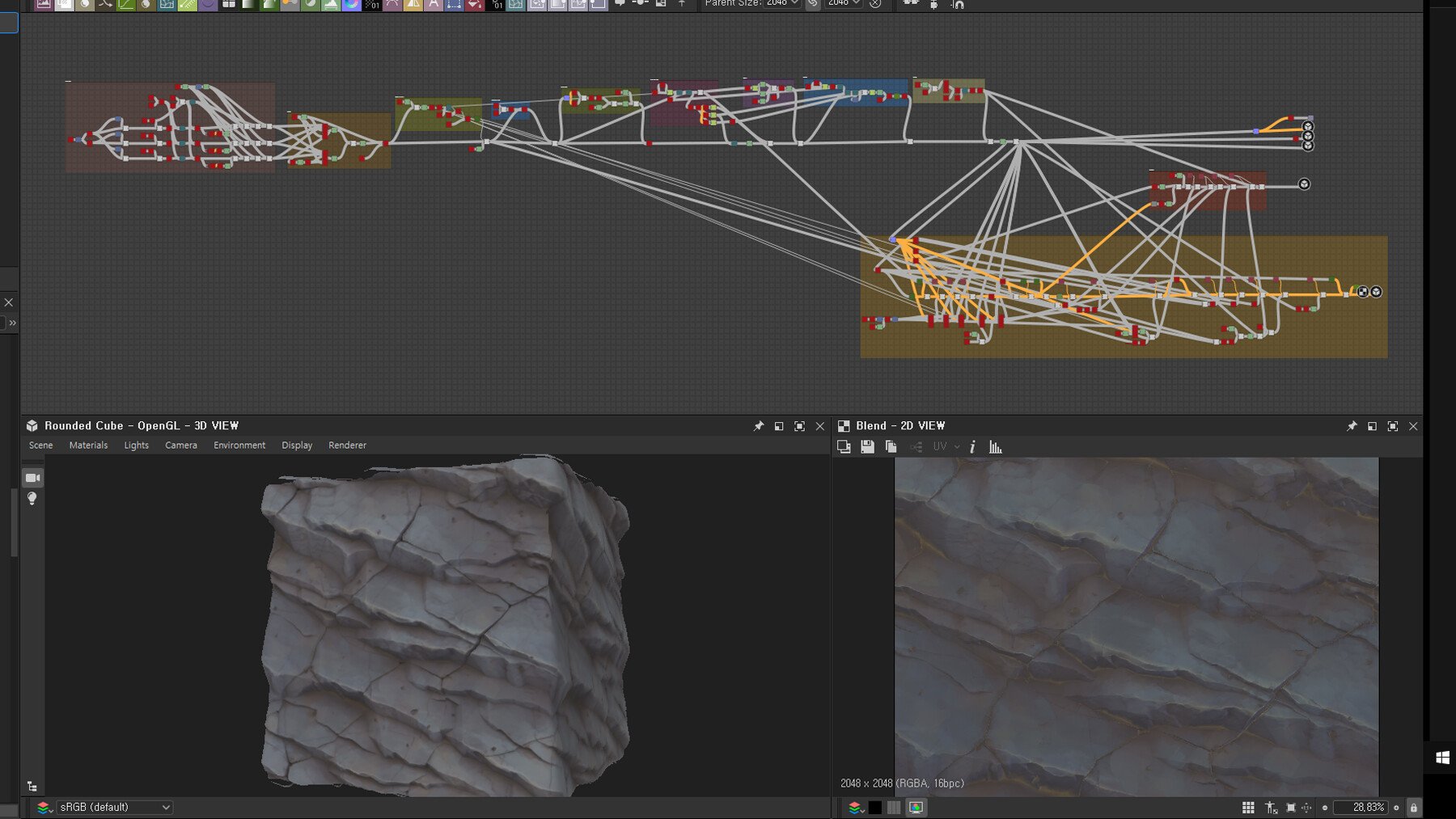Click zoom in plus beside 28,83%

(1396, 808)
